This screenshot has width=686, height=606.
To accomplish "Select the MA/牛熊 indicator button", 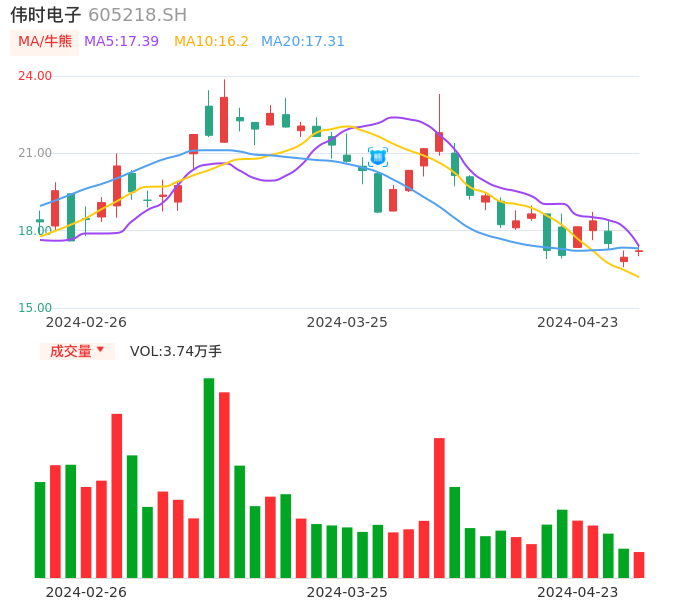I will click(44, 42).
